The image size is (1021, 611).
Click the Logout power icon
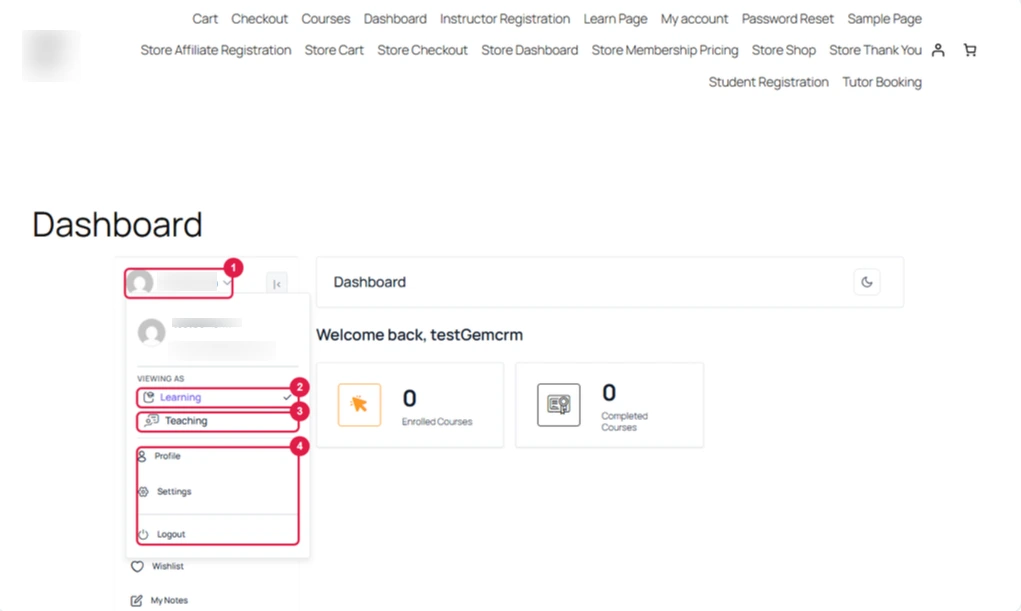click(x=143, y=534)
